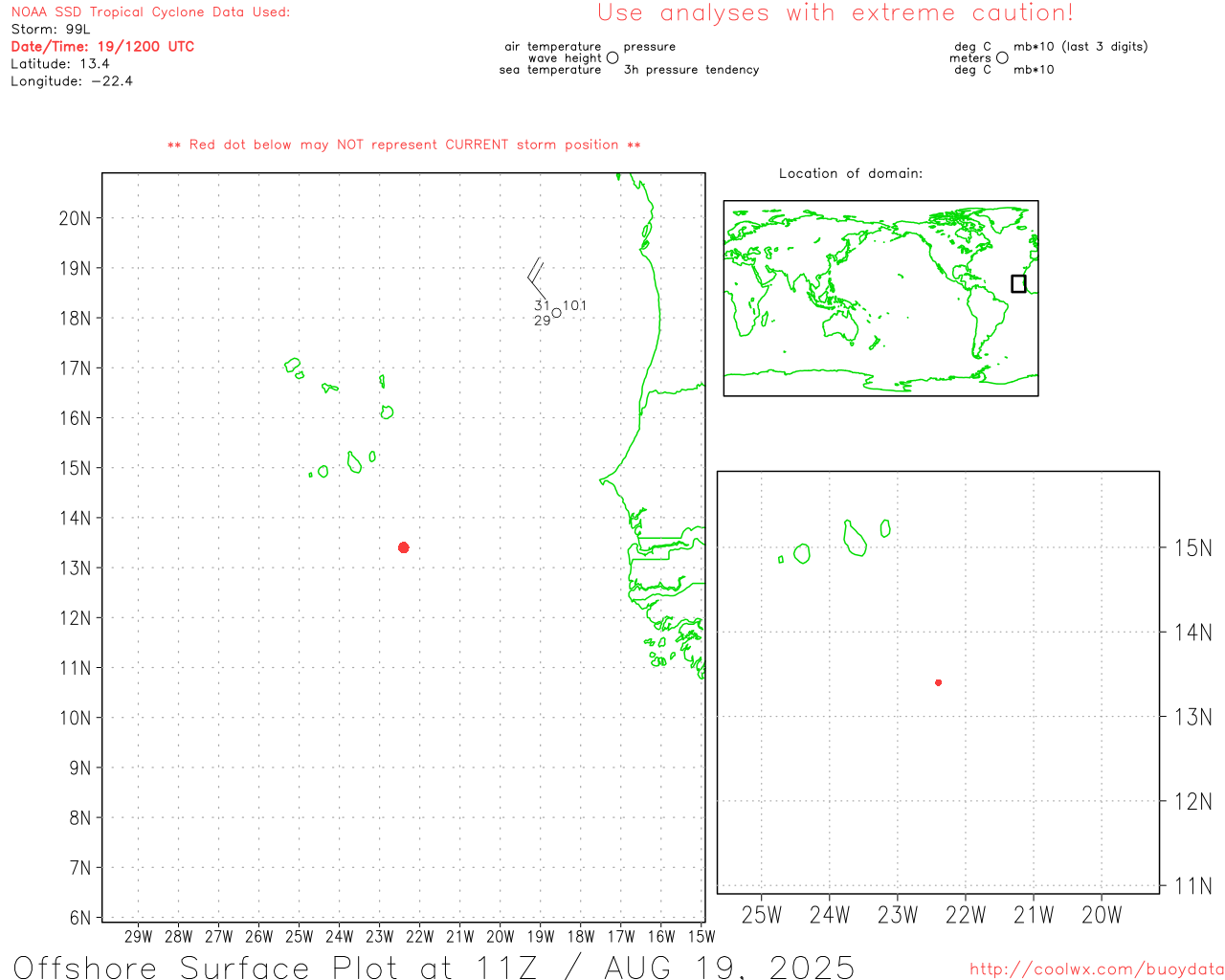Click the red dot position disclaimer text
This screenshot has height=980, width=1225.
point(404,145)
